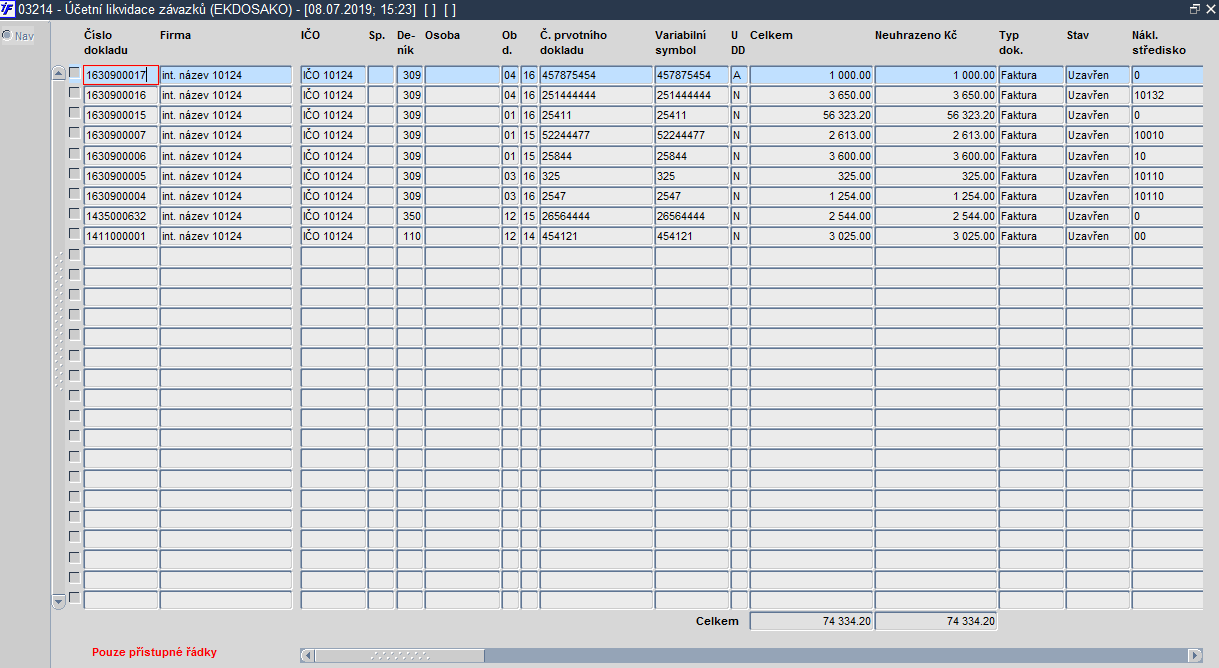
Task: Tick checkbox for document 1630900007
Action: pos(74,132)
